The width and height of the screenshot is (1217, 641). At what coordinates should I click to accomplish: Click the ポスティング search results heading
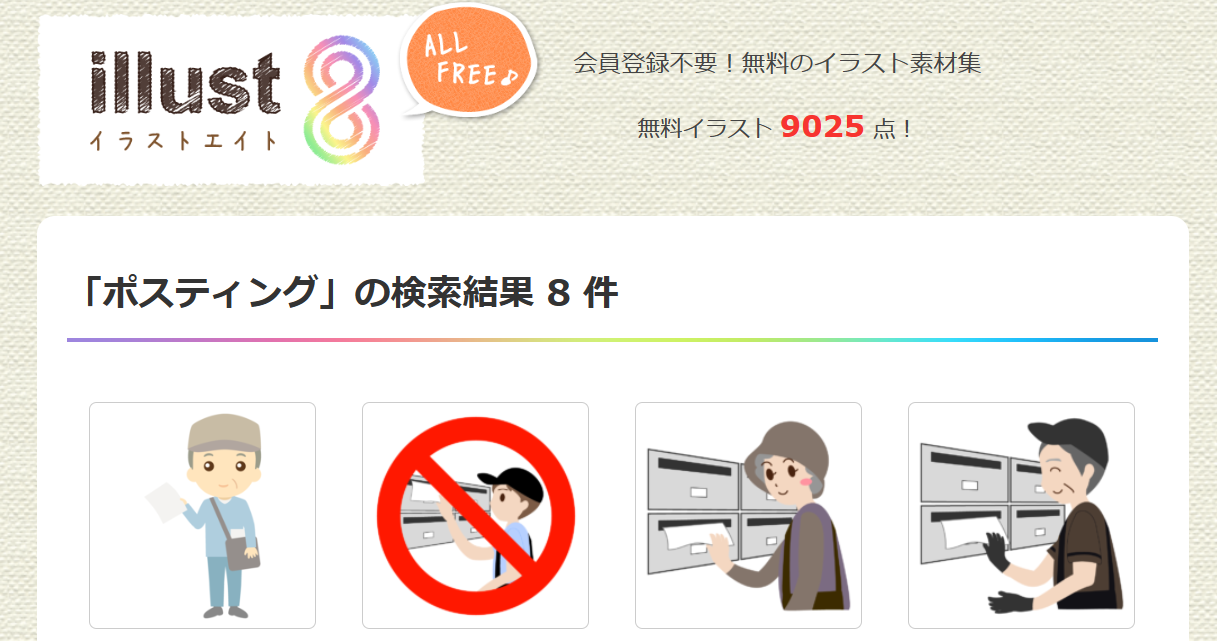(x=346, y=293)
